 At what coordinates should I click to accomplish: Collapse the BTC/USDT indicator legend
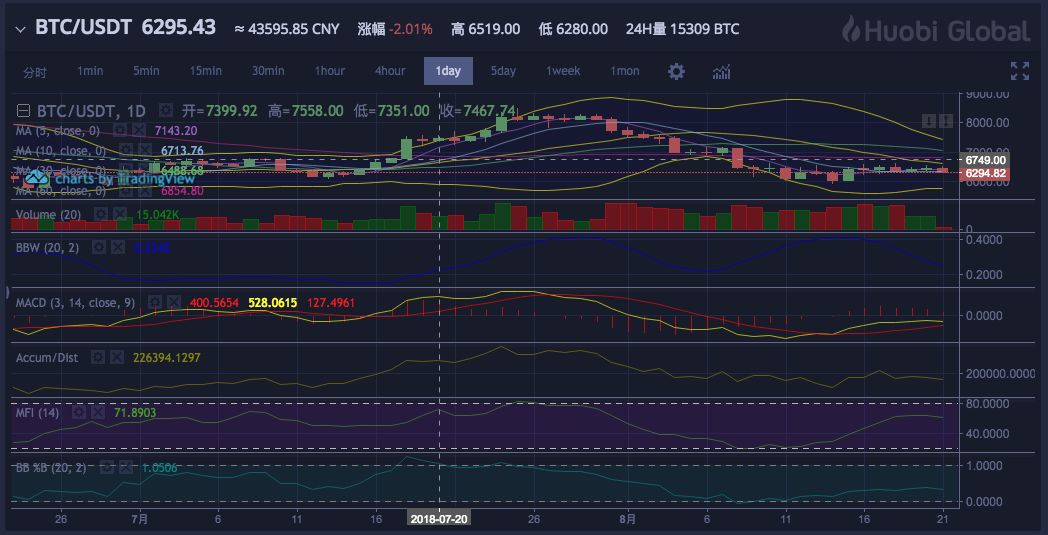(x=24, y=110)
